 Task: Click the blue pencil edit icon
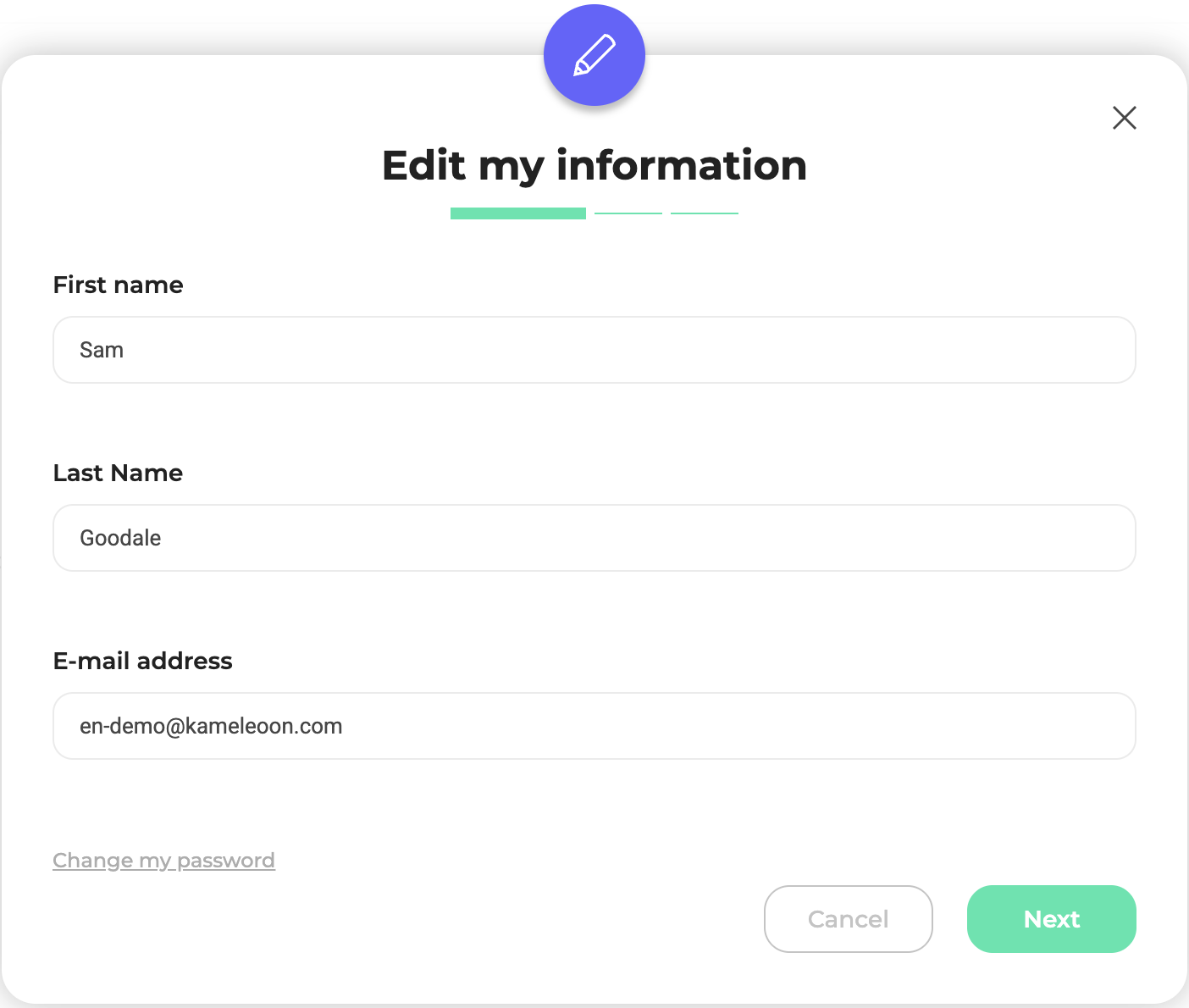point(594,56)
